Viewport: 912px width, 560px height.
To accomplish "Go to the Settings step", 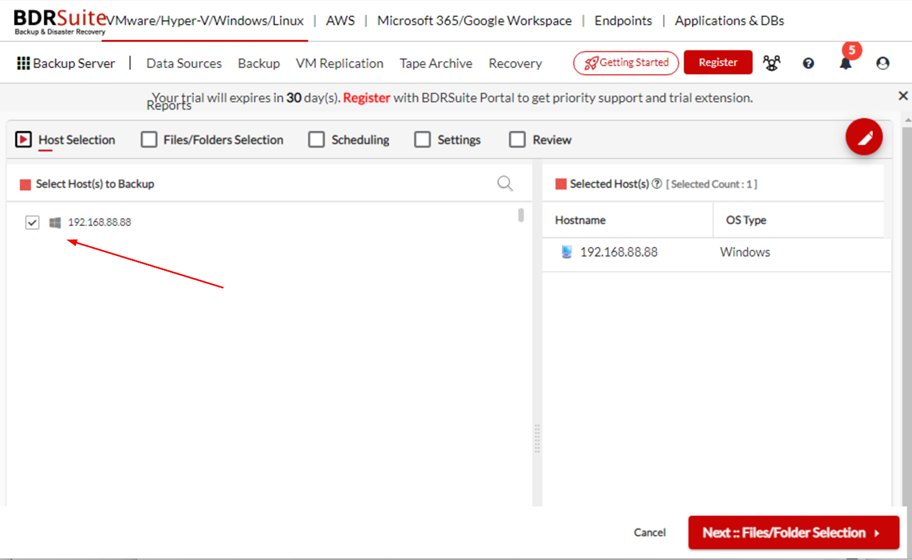I will [x=459, y=140].
